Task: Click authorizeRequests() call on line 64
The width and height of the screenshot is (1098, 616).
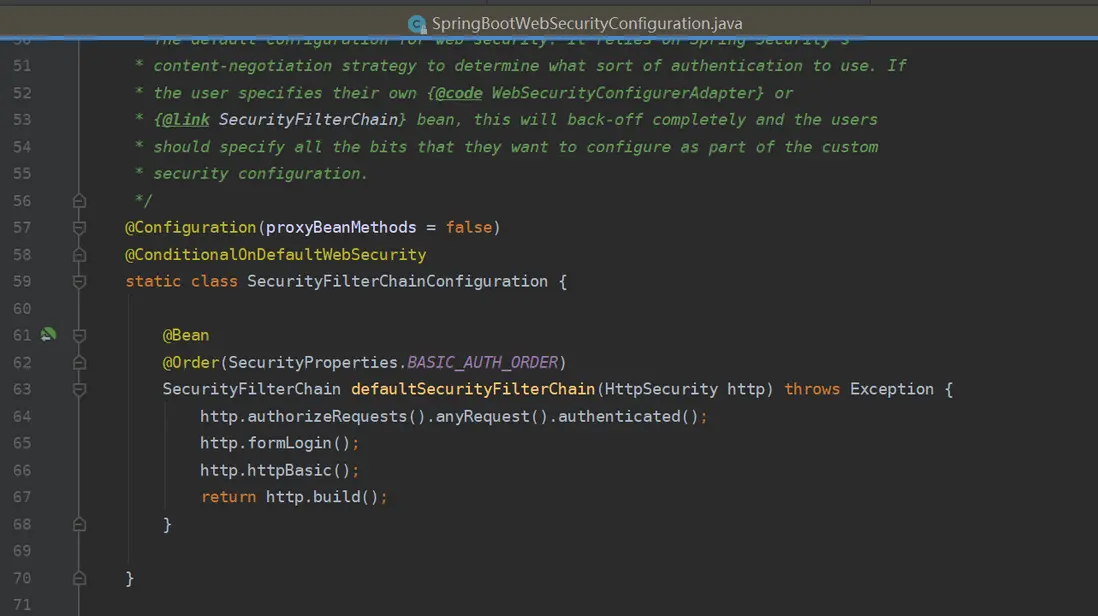Action: click(336, 416)
